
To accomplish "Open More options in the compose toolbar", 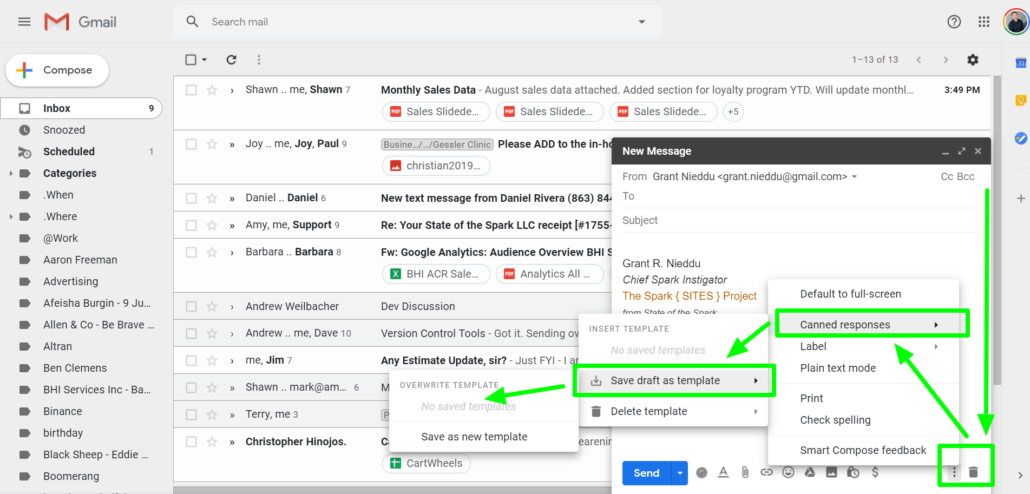I will 954,472.
